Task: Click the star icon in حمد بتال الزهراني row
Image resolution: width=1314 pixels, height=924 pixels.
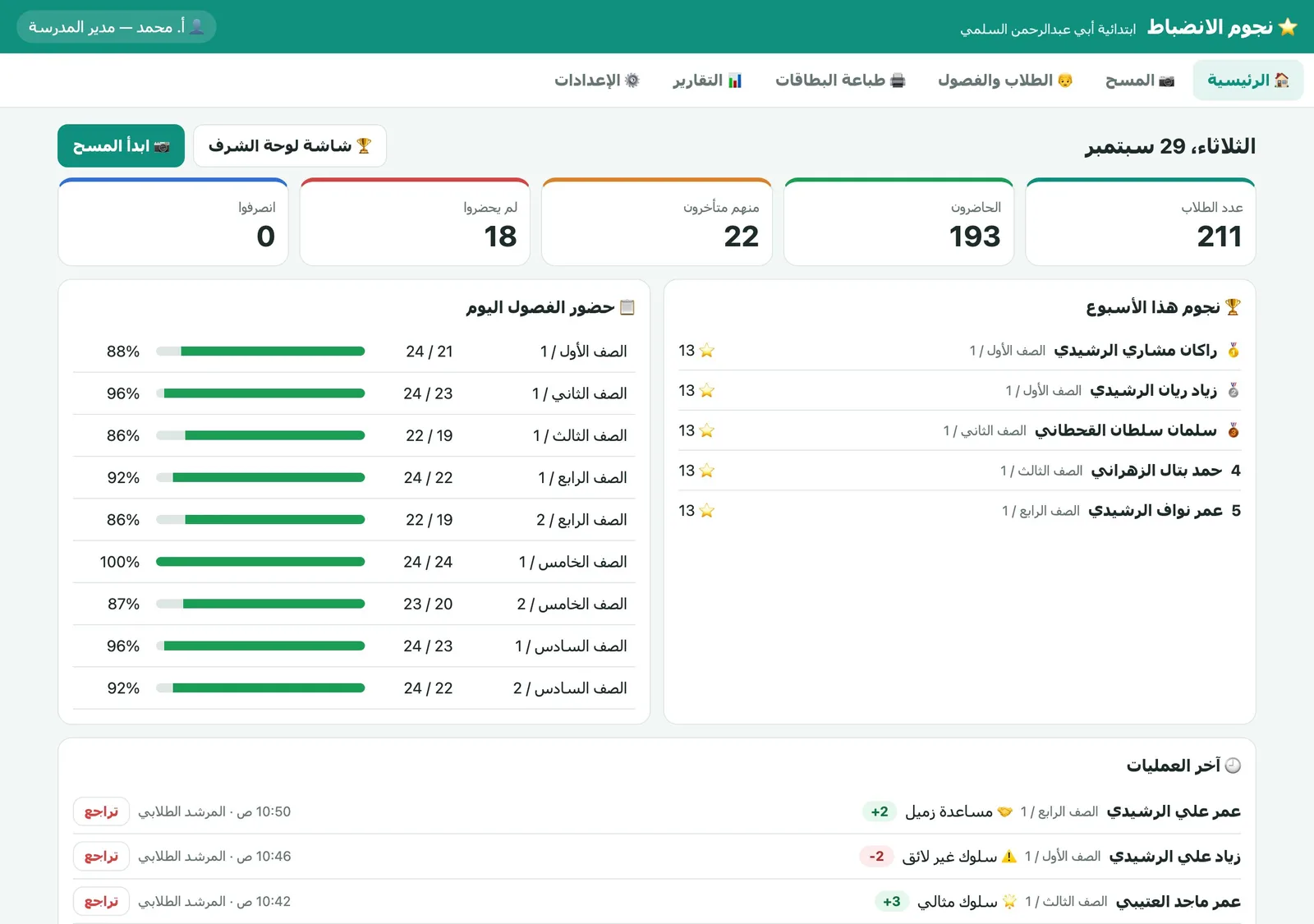Action: [x=707, y=471]
